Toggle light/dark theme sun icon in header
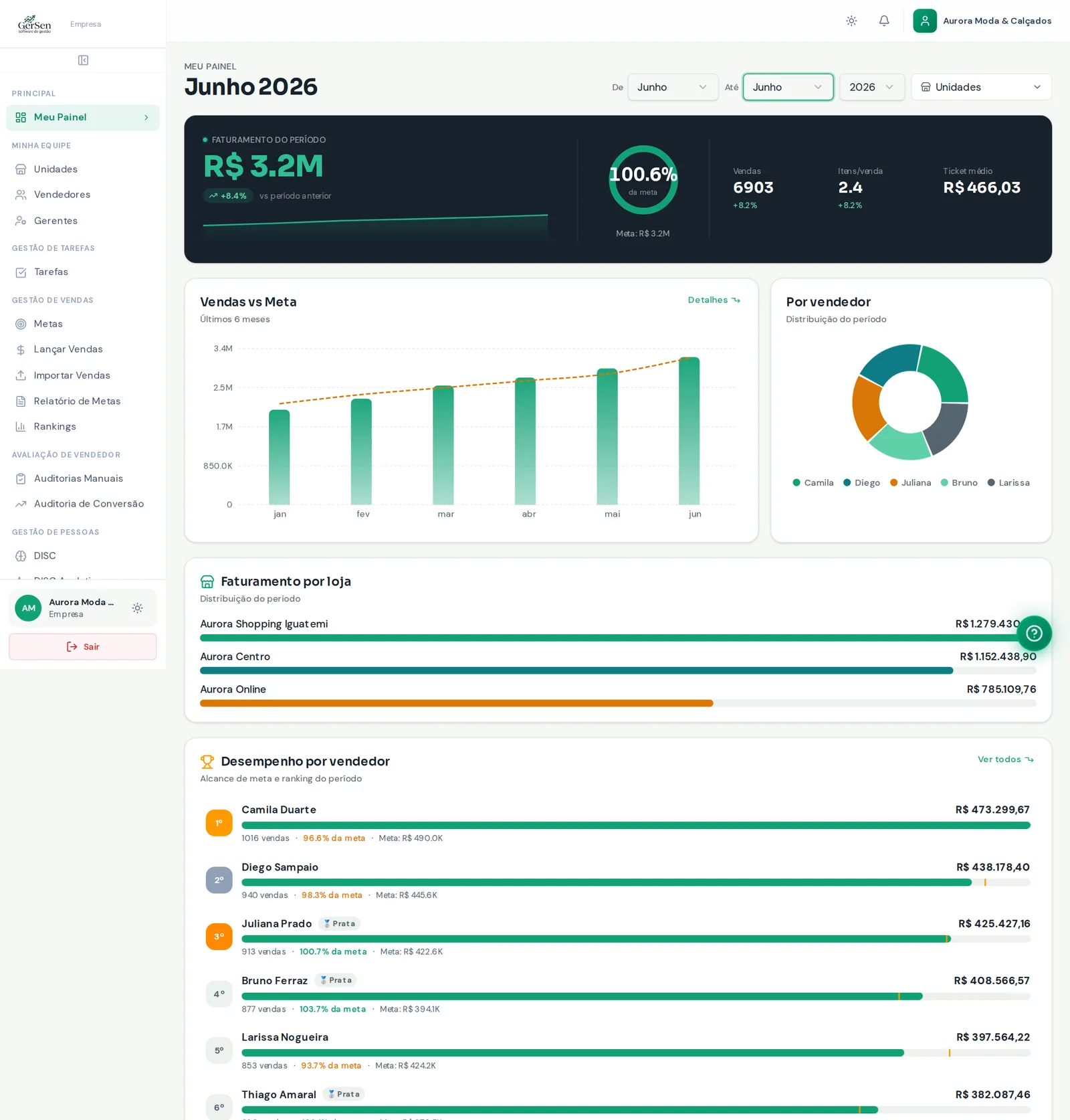 coord(851,21)
